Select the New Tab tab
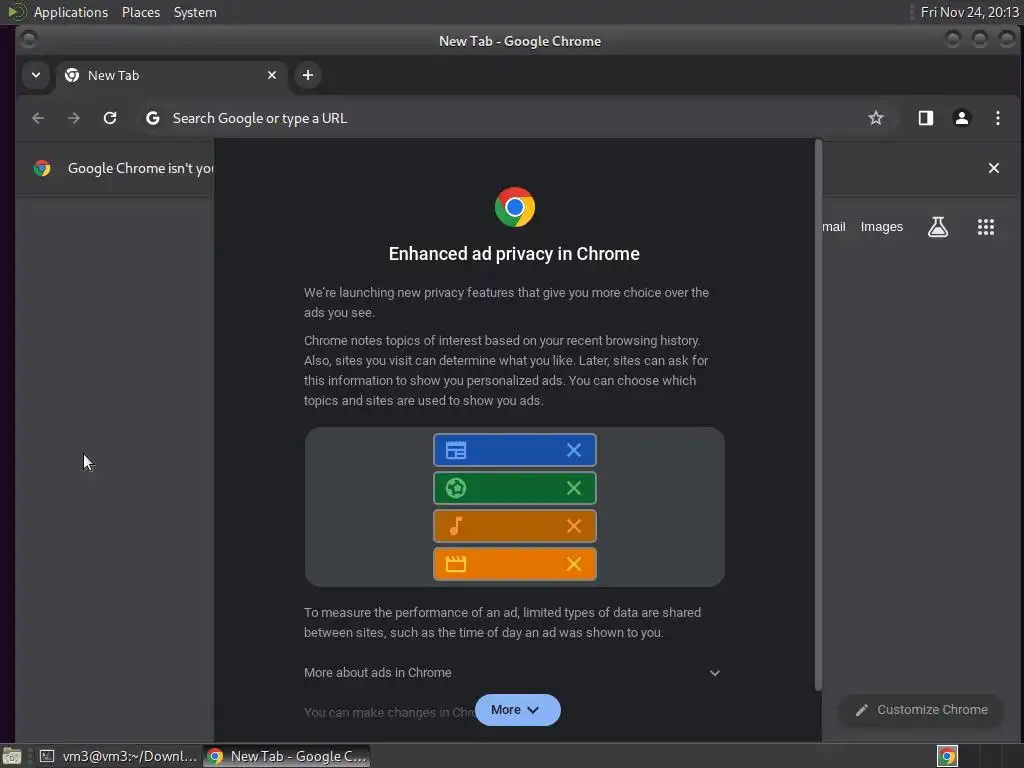 (x=170, y=75)
